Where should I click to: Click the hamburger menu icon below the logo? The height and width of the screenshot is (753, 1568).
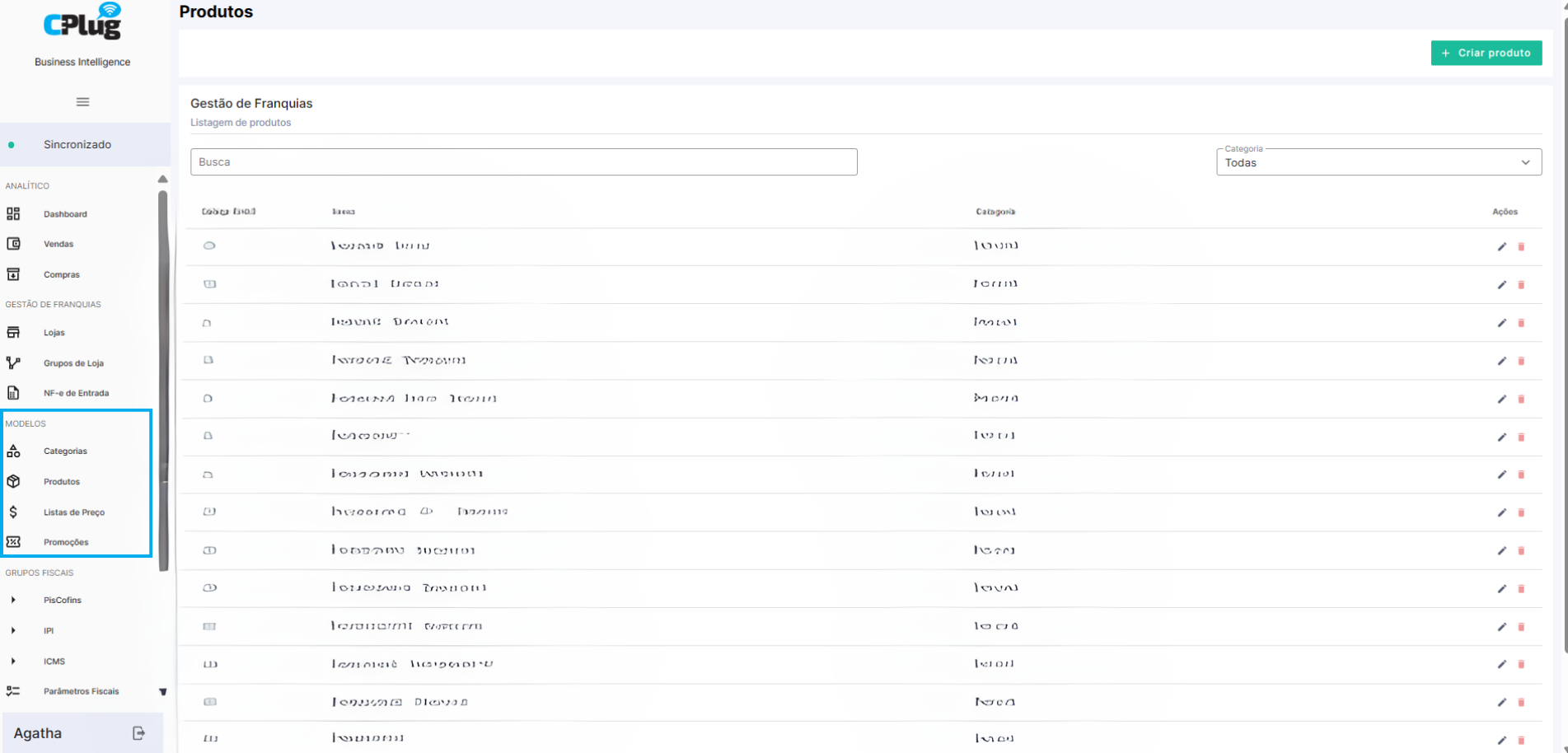82,102
